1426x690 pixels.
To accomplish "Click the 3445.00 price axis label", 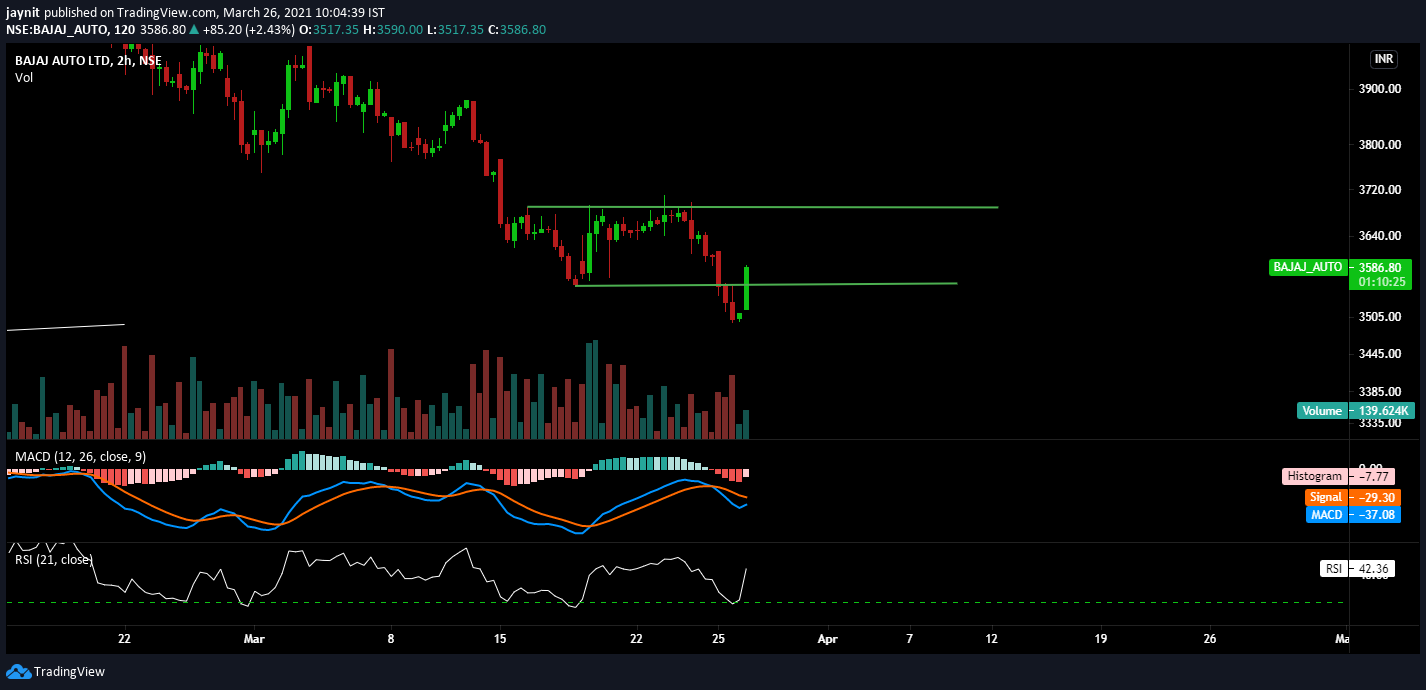I will pos(1381,354).
